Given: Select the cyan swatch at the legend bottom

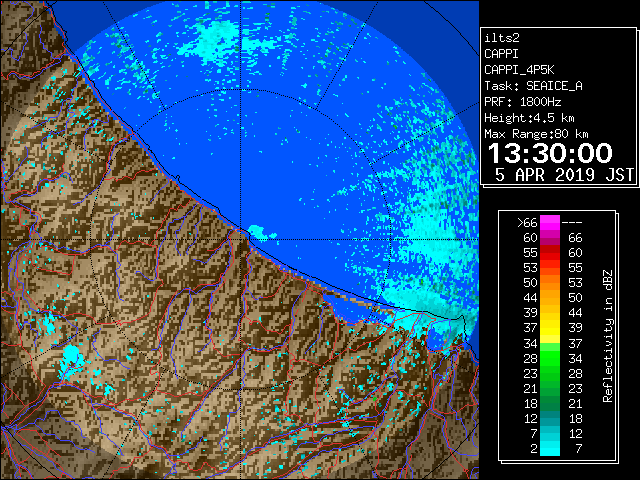Looking at the screenshot, I should point(550,448).
